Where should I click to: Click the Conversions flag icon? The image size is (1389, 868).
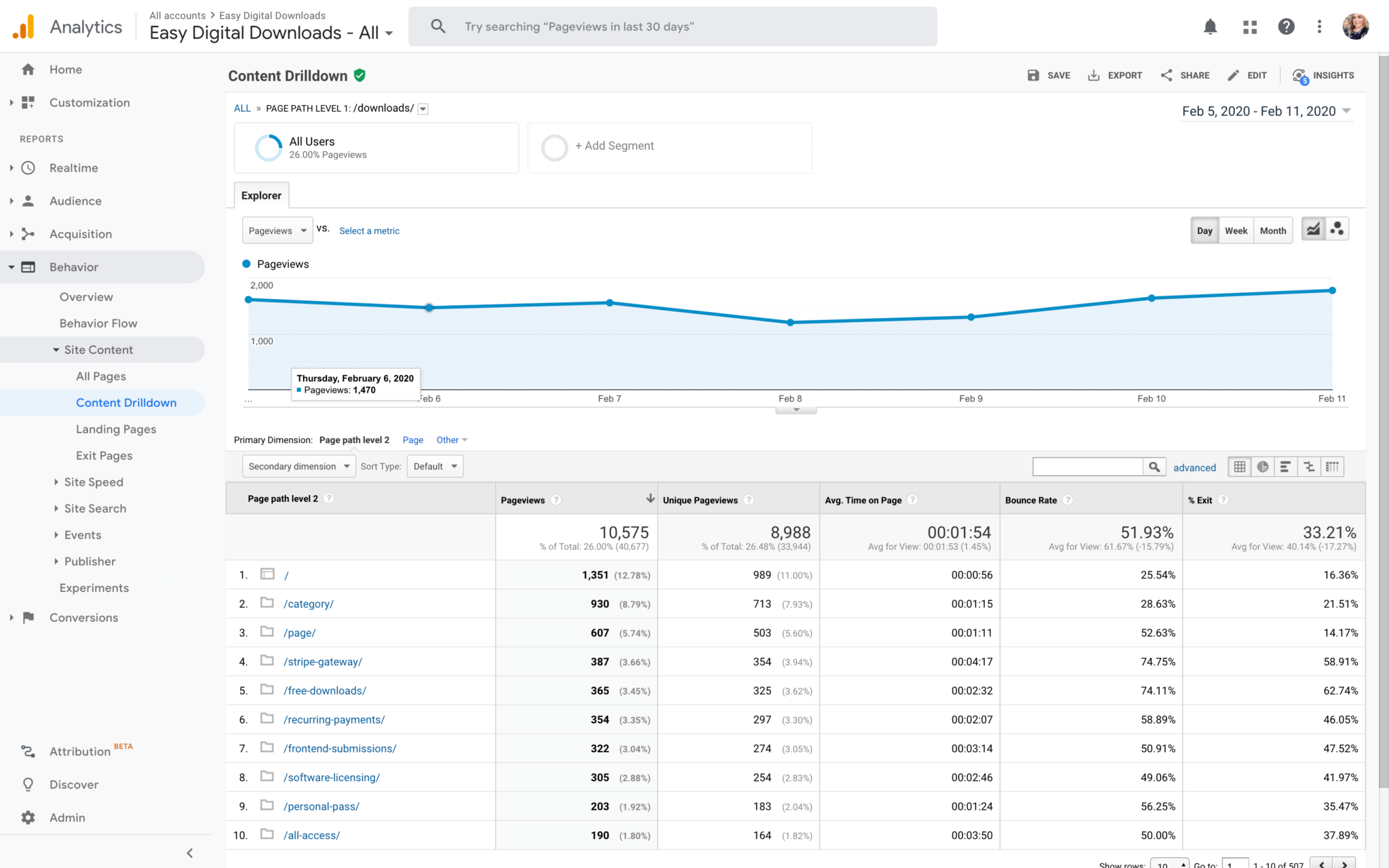28,618
